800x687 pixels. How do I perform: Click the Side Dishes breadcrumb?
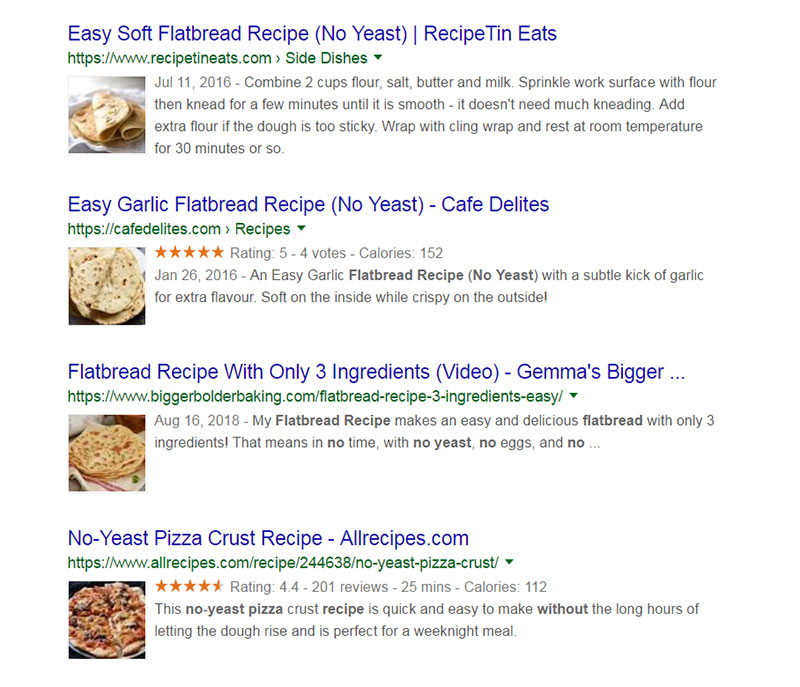click(x=326, y=58)
